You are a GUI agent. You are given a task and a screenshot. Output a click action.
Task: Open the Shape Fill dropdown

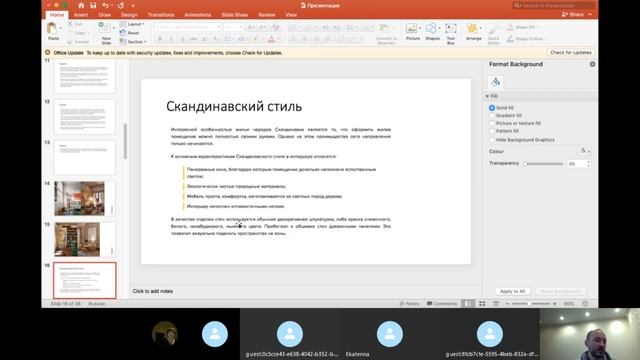click(x=524, y=27)
